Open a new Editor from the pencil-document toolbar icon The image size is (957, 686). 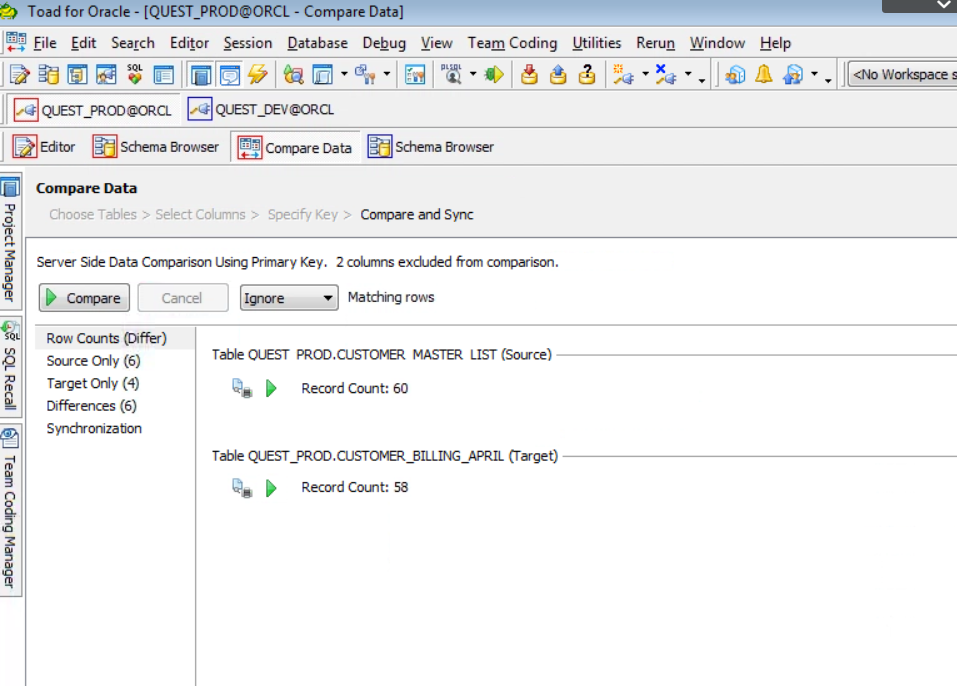click(x=20, y=75)
